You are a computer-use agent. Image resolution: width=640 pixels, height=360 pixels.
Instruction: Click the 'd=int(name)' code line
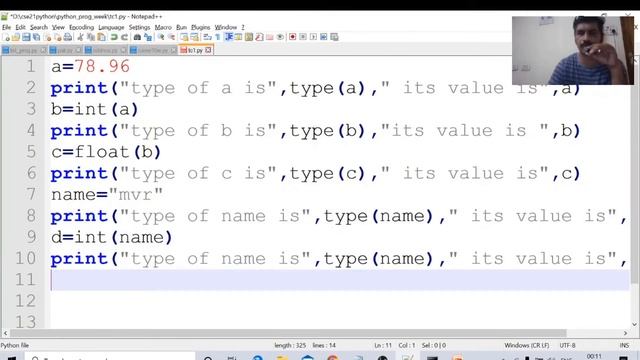[x=111, y=237]
